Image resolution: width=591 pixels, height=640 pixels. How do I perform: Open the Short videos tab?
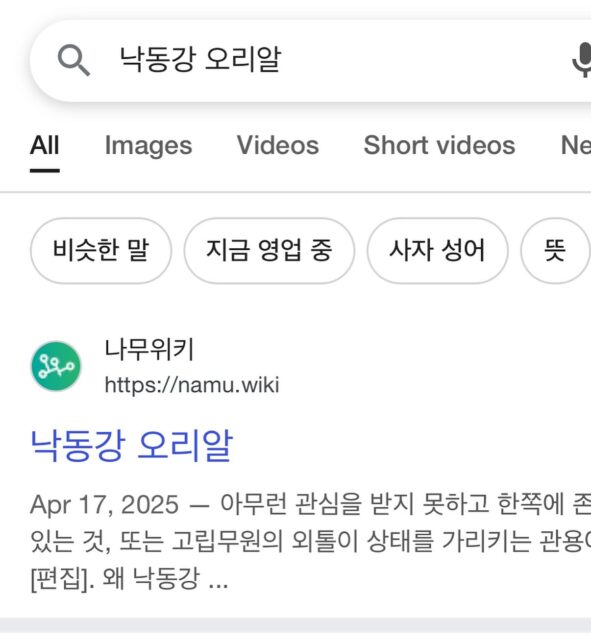(439, 145)
